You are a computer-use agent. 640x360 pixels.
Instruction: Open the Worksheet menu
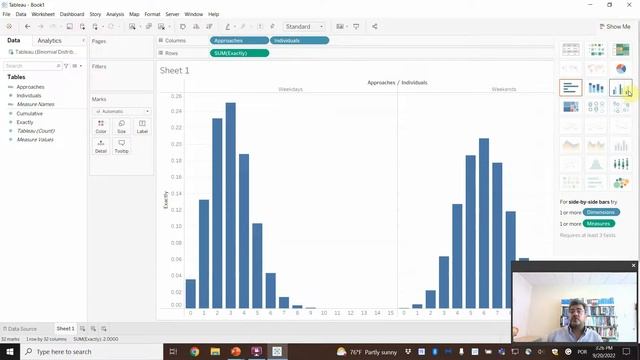coord(43,14)
